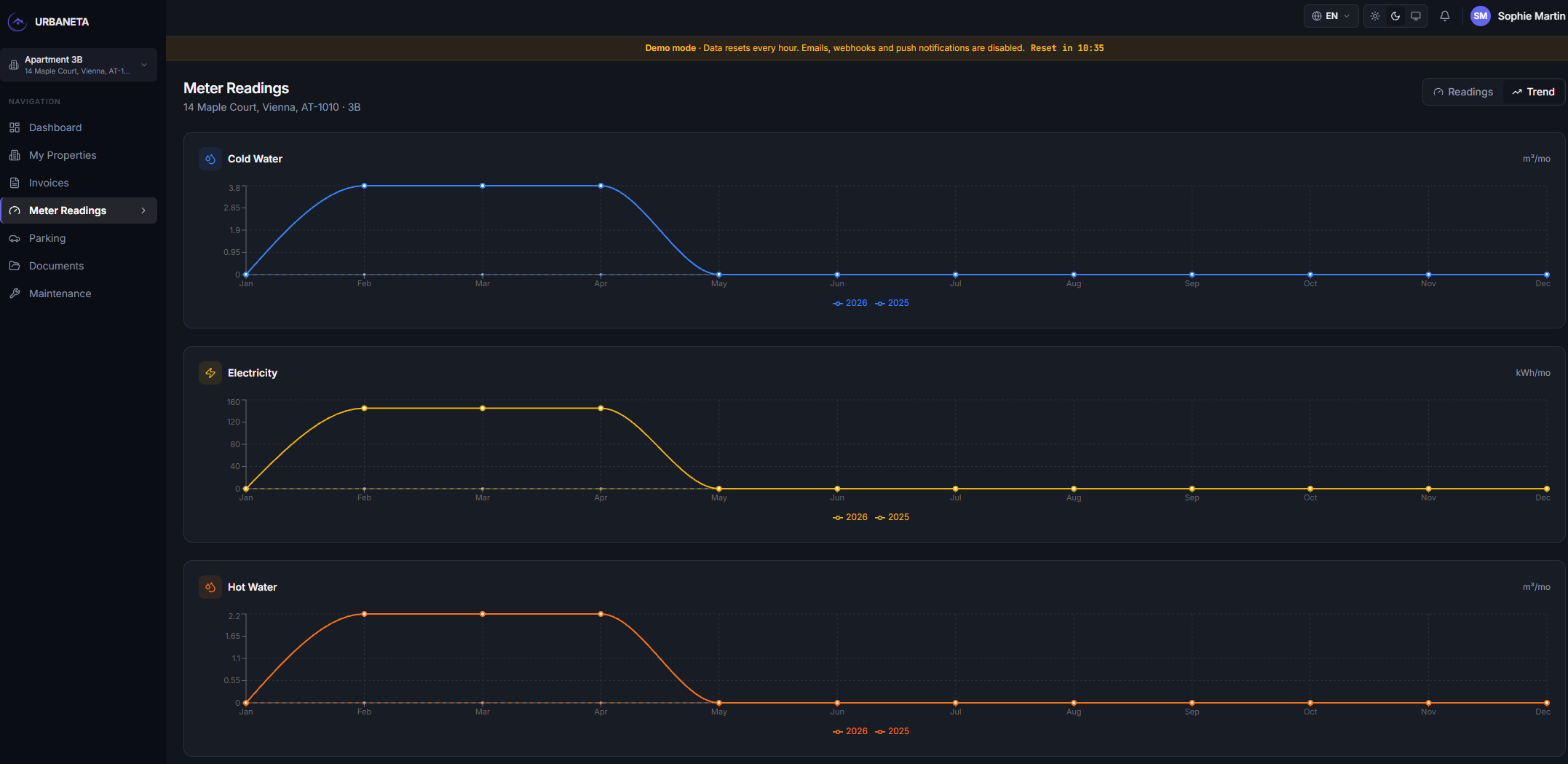1568x764 pixels.
Task: Click the Electricity chart title
Action: pos(252,373)
